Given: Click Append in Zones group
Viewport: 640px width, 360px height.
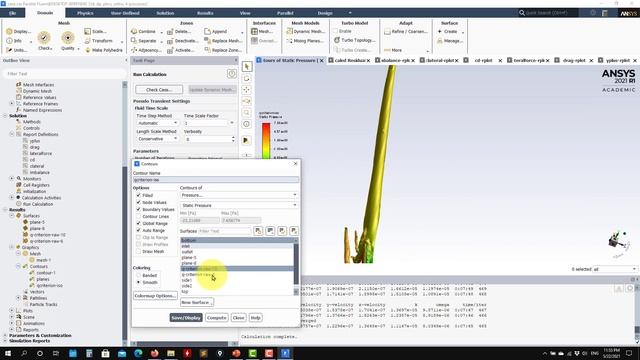Looking at the screenshot, I should coord(216,31).
